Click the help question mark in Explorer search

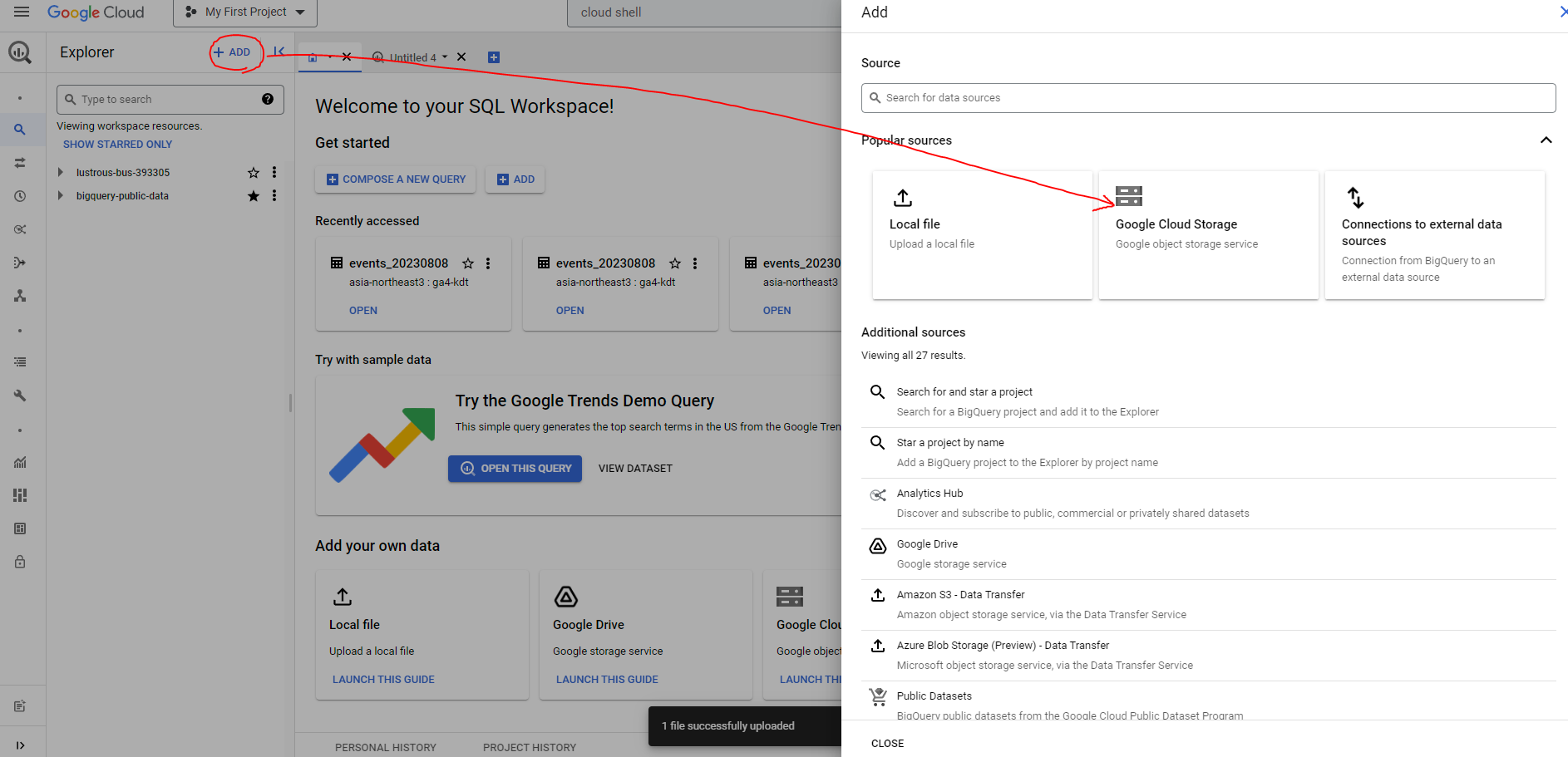[268, 99]
